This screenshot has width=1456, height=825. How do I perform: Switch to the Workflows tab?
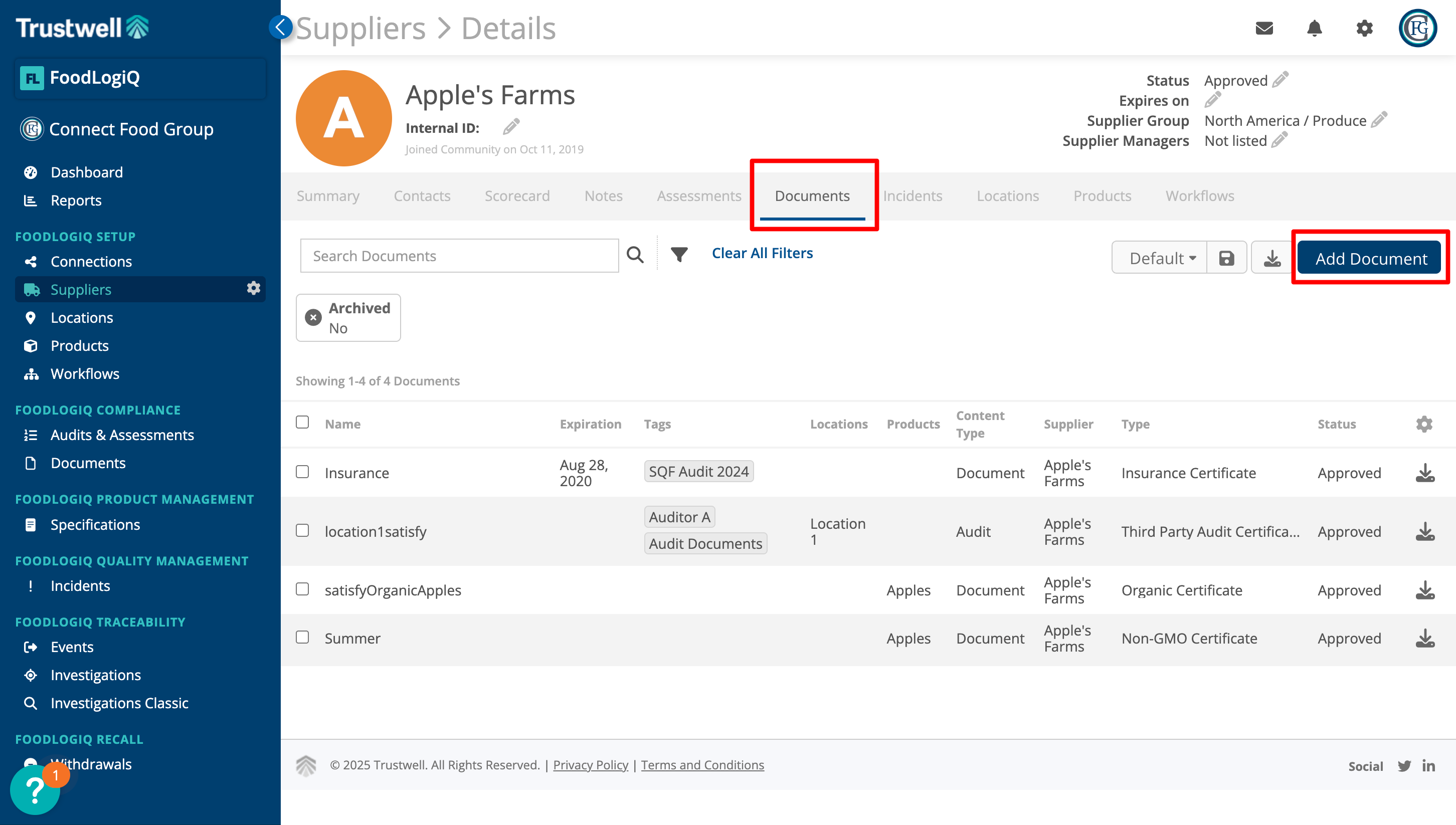click(1200, 196)
